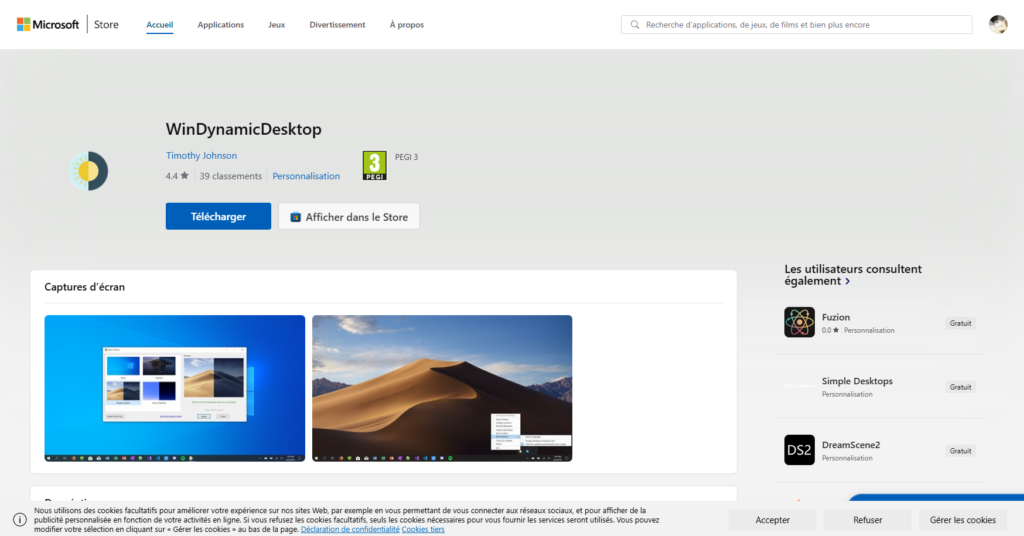Click Refuser on cookie banner
This screenshot has width=1024, height=536.
[867, 520]
